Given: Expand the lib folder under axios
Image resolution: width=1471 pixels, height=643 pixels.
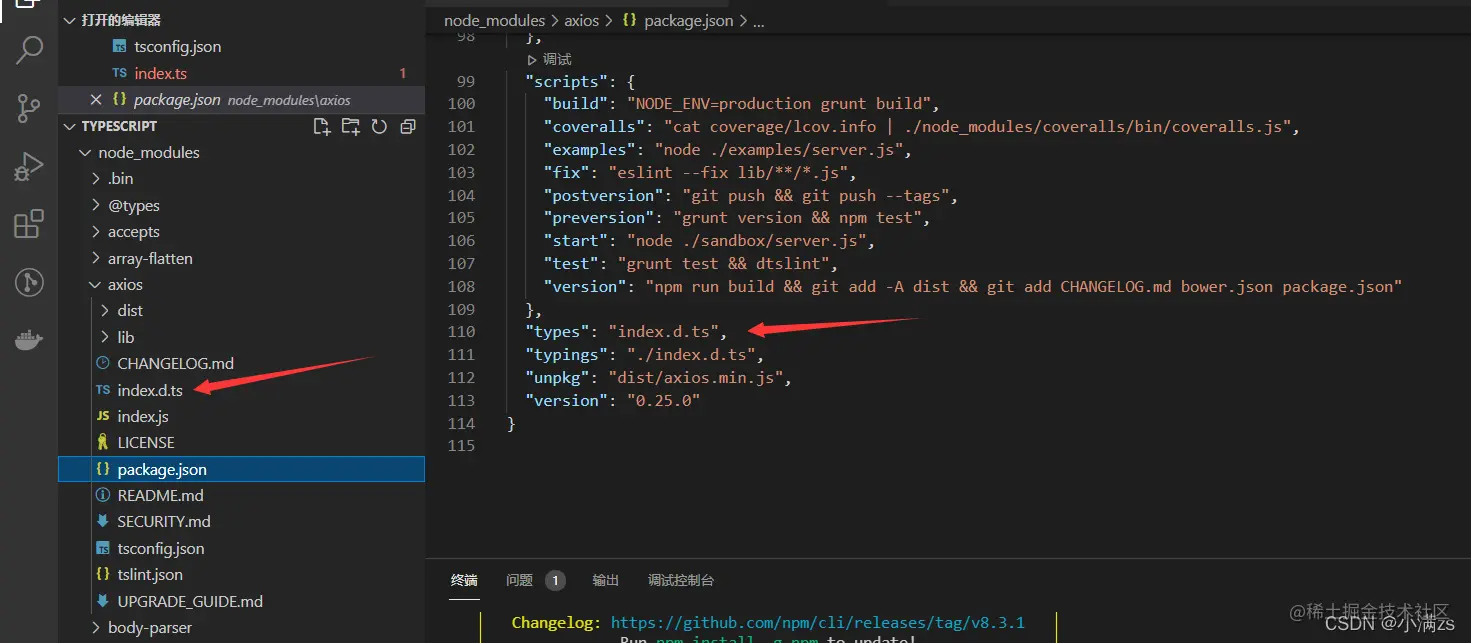Looking at the screenshot, I should pyautogui.click(x=106, y=337).
